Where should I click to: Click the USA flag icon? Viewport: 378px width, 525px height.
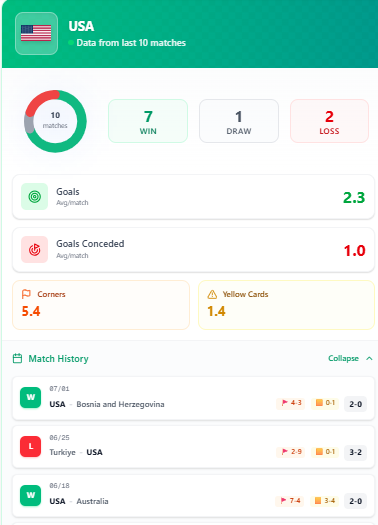click(36, 33)
